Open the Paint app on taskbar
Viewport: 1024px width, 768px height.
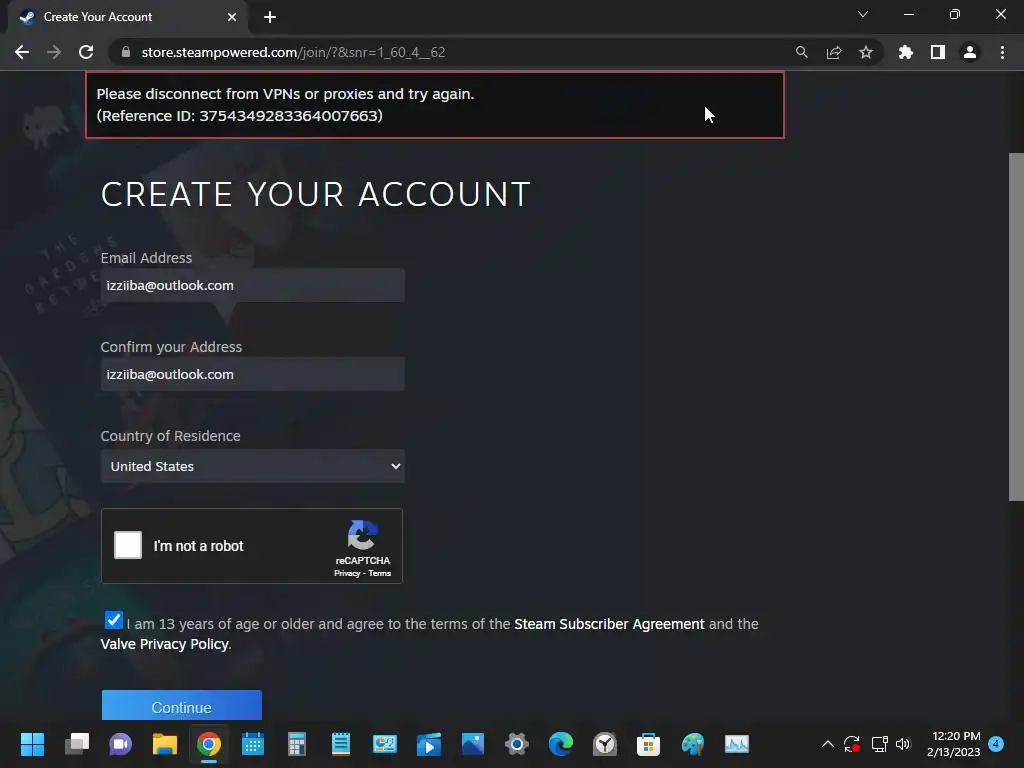click(693, 744)
